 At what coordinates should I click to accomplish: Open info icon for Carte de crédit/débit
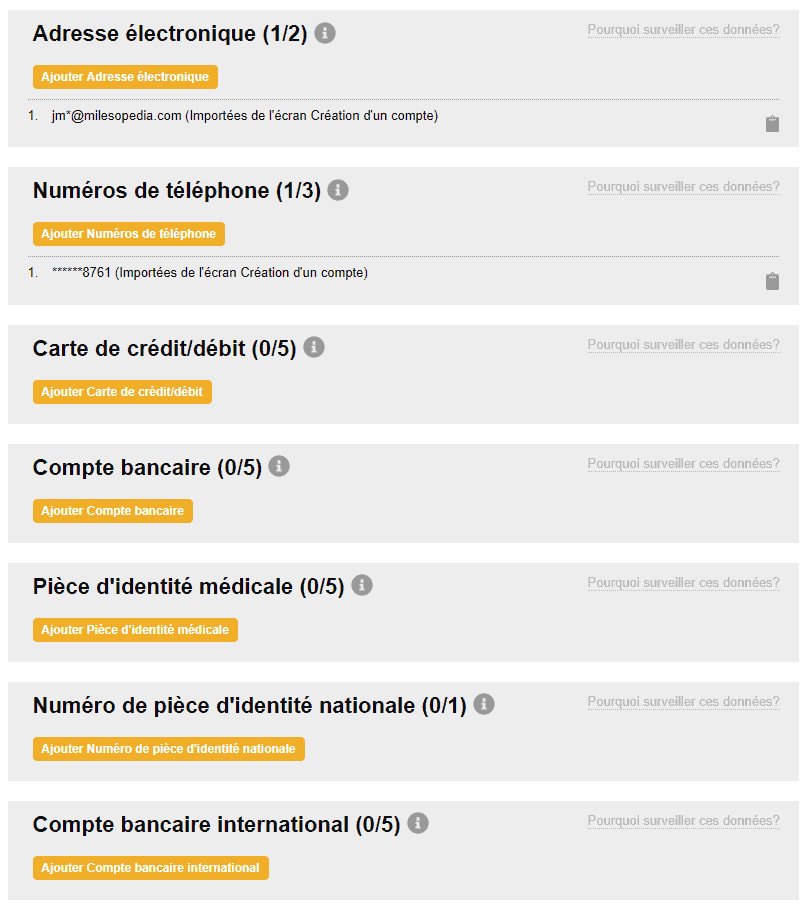[314, 347]
